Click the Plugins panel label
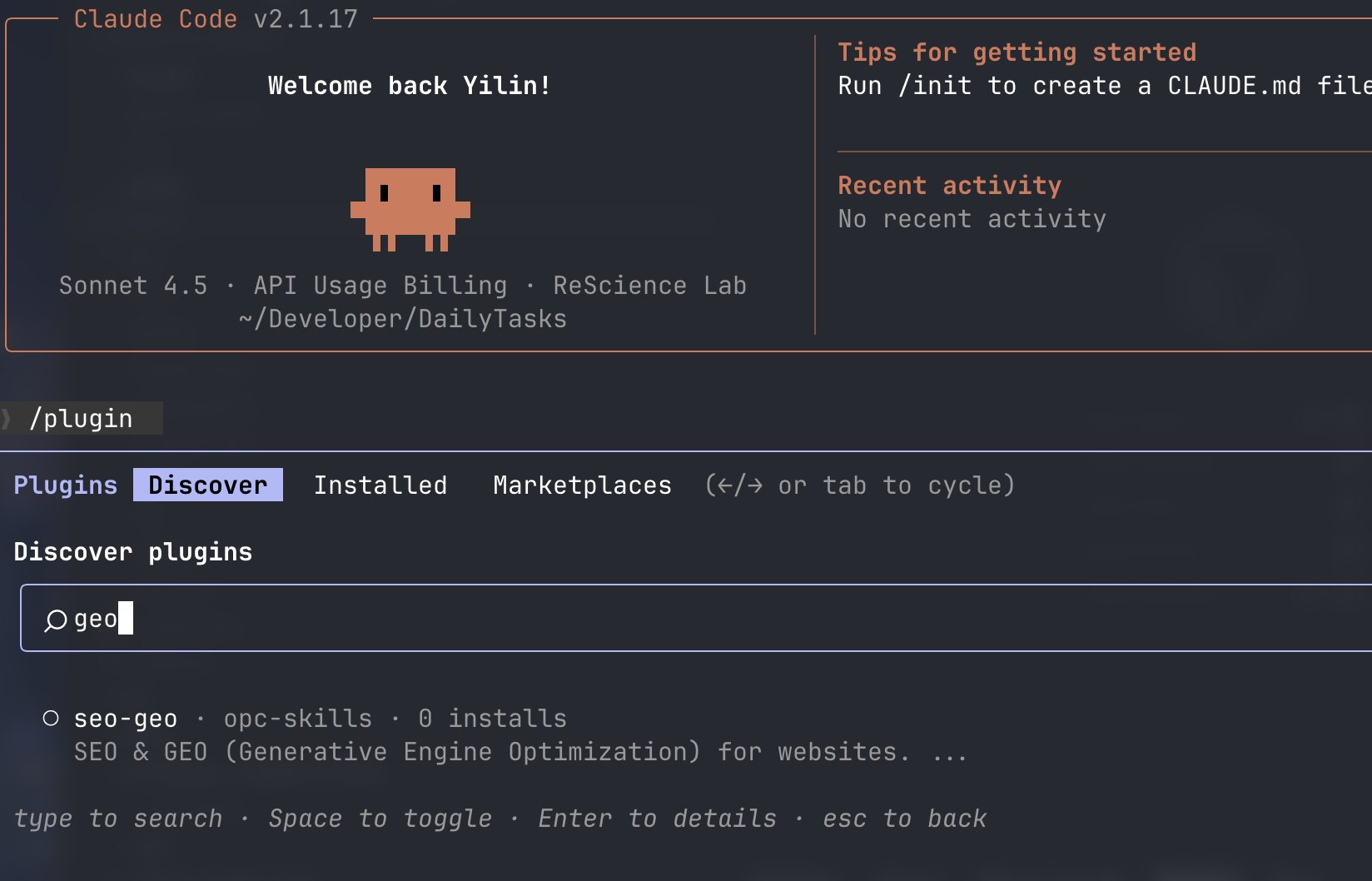 tap(65, 485)
